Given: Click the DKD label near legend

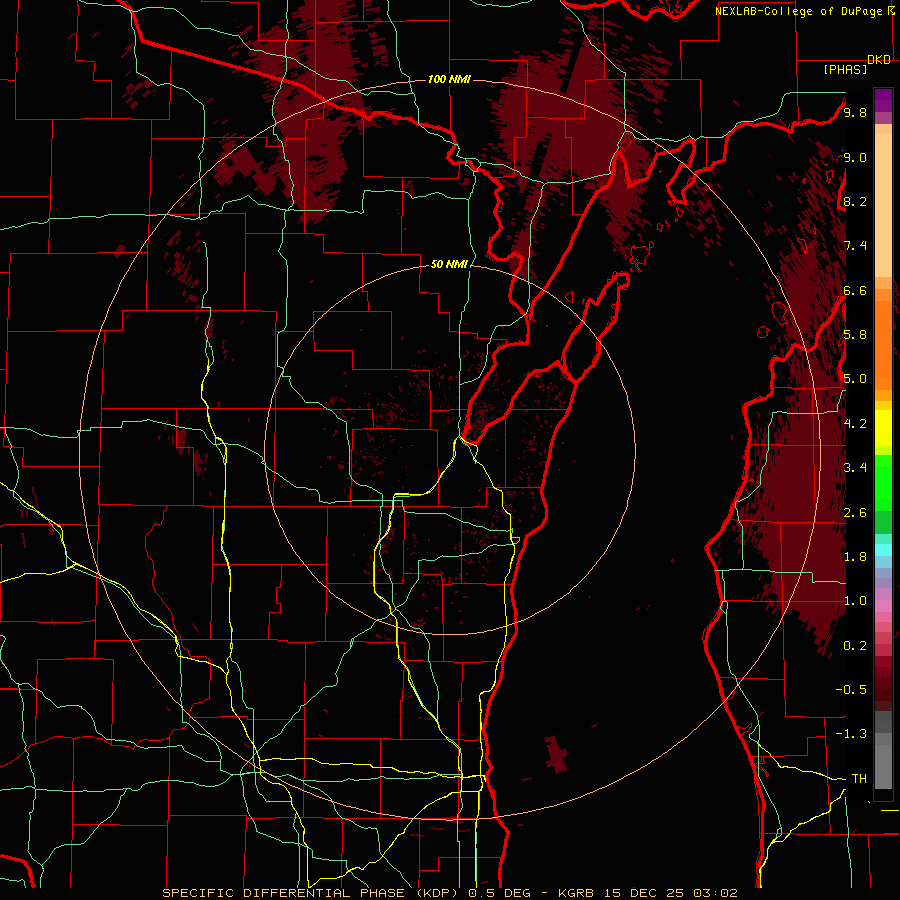Looking at the screenshot, I should [879, 60].
